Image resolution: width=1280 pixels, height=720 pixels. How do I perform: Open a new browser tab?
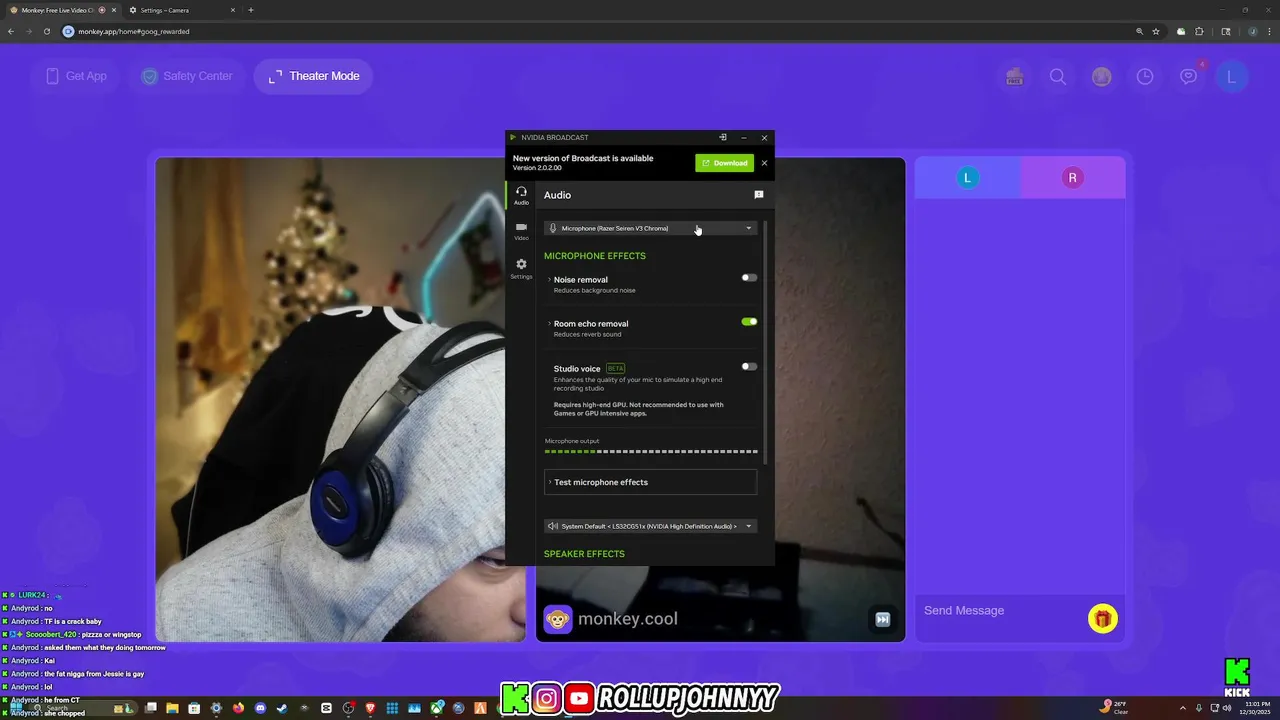point(250,10)
